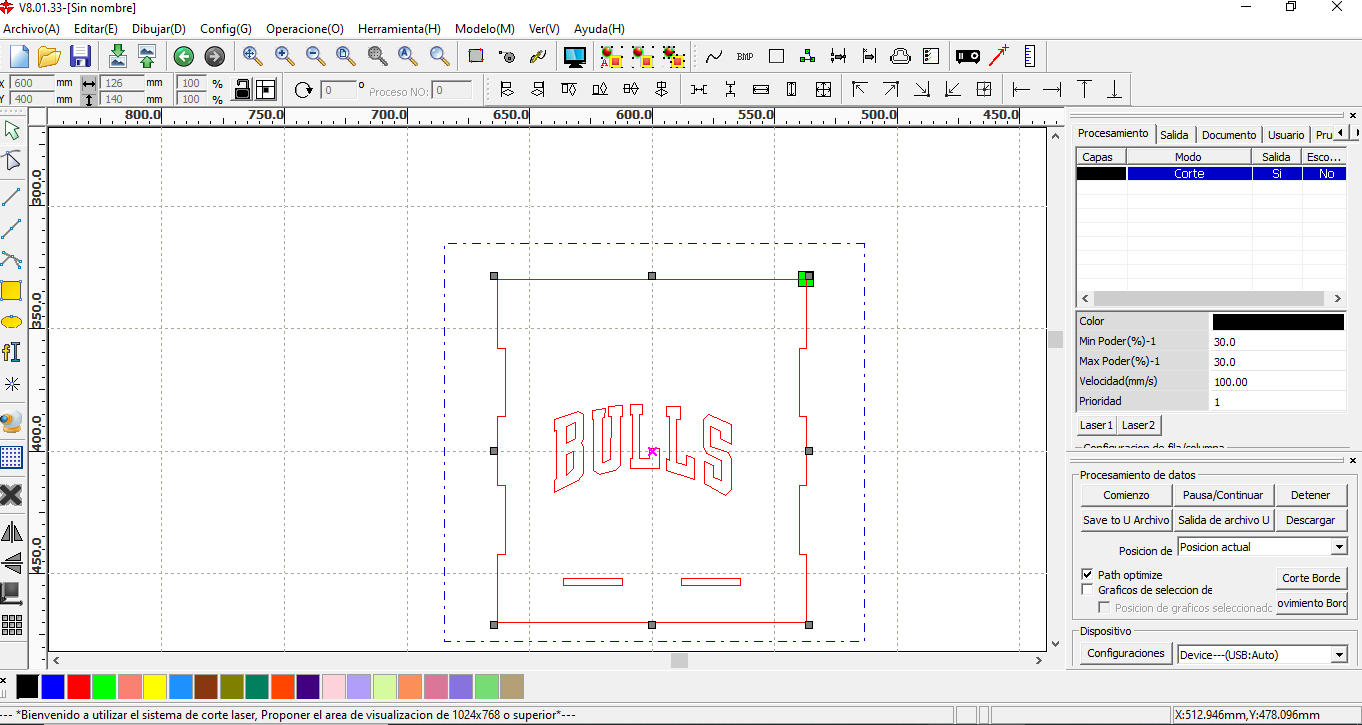Click the vertical mirror tool in left toolbar
1362x725 pixels.
click(x=12, y=563)
